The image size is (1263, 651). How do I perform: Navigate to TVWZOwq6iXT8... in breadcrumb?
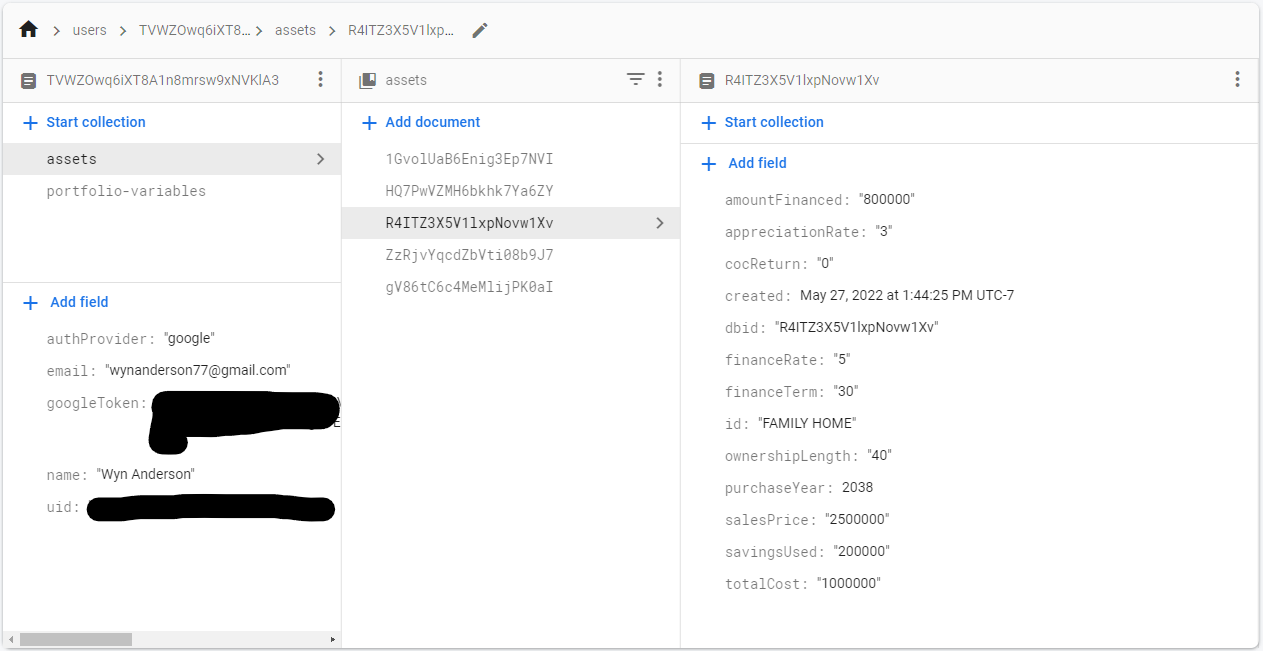click(194, 30)
